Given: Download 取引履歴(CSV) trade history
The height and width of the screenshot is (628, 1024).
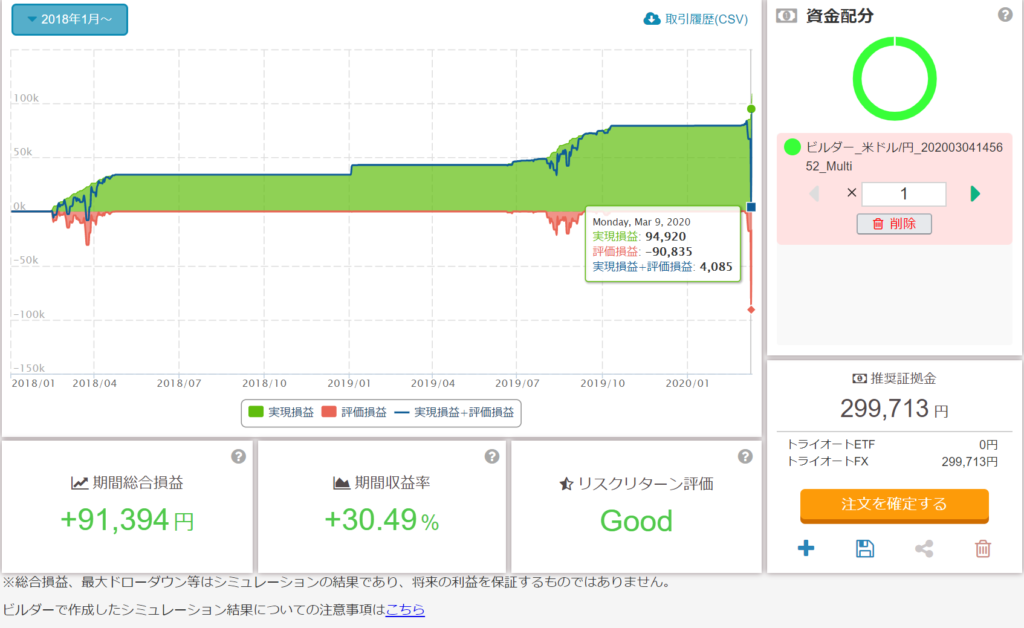Looking at the screenshot, I should [695, 19].
